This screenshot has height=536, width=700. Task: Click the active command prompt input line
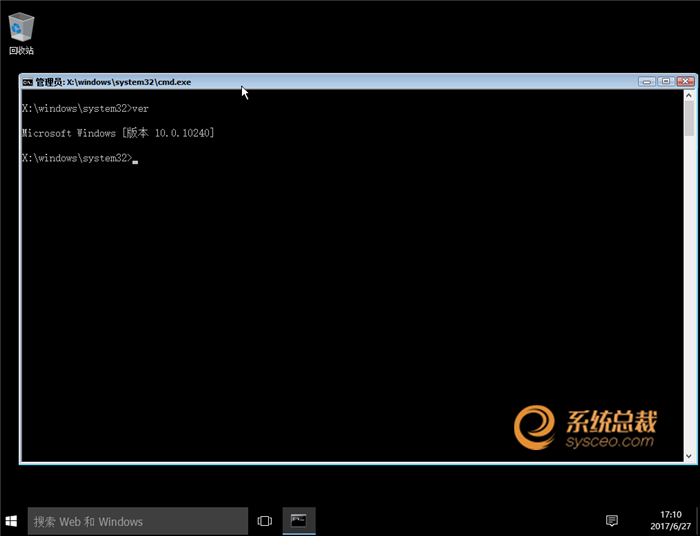(x=80, y=158)
